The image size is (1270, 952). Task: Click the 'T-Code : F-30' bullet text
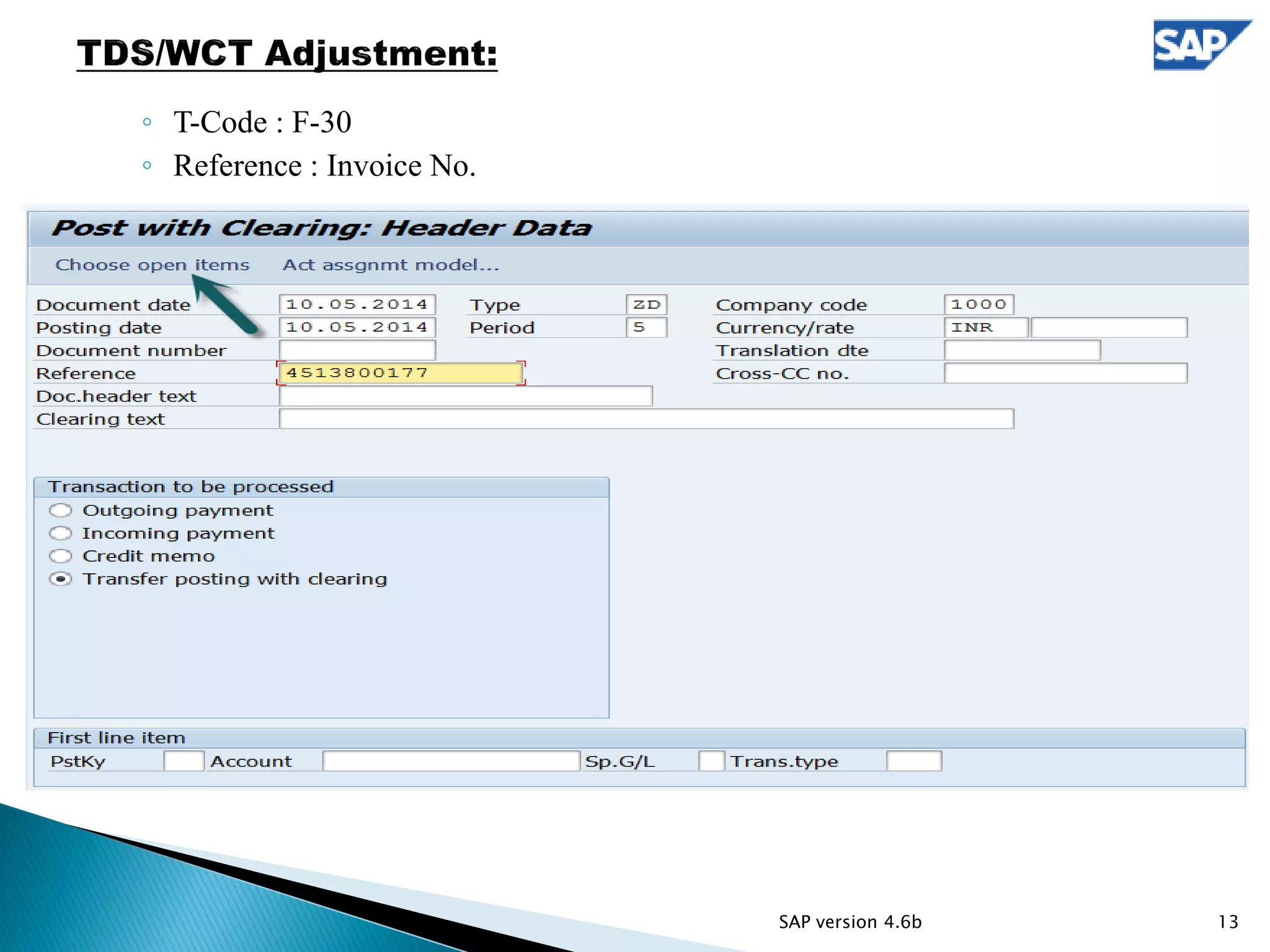pyautogui.click(x=262, y=122)
